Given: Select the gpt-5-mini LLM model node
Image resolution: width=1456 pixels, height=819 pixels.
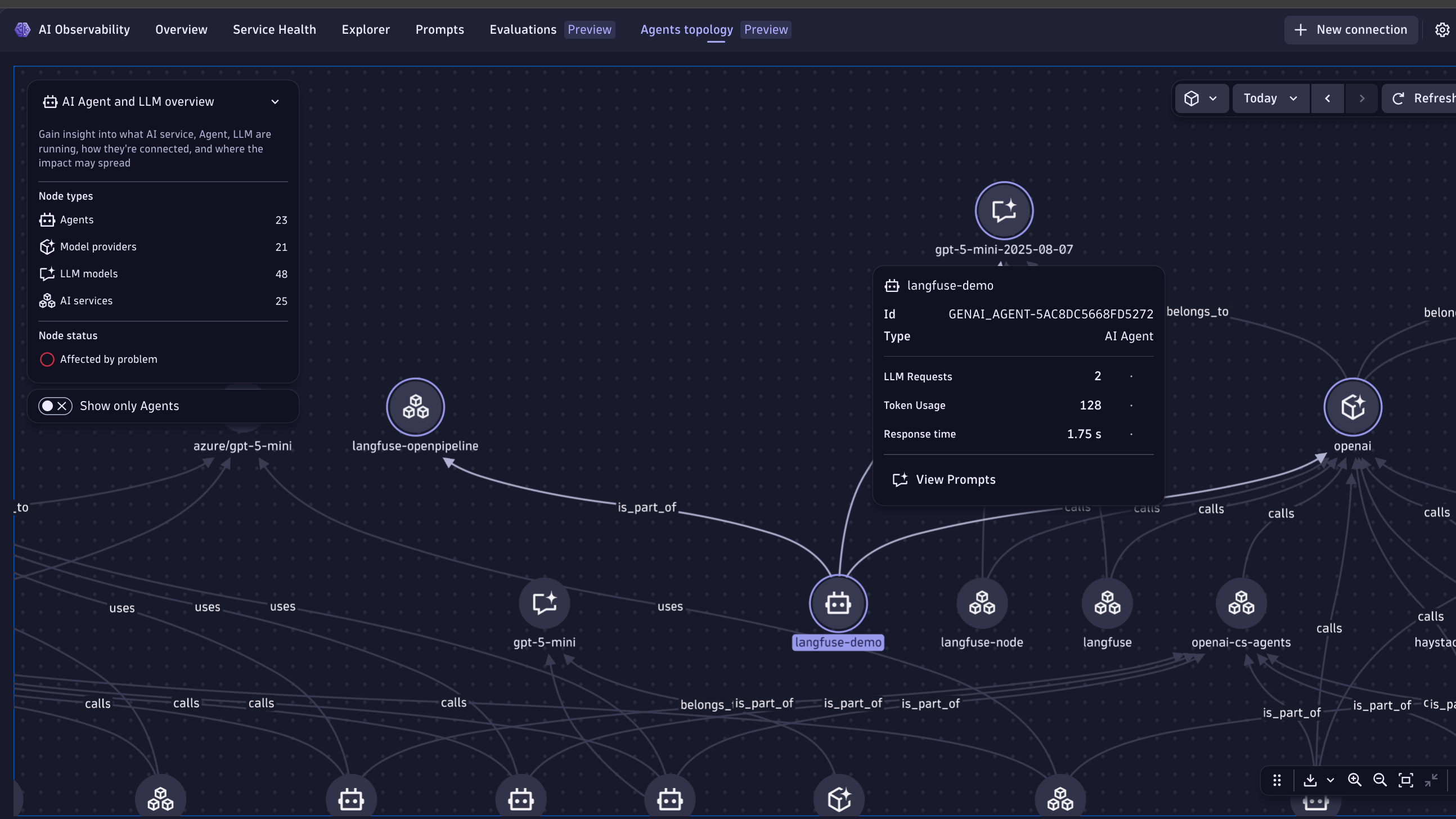Looking at the screenshot, I should tap(544, 603).
